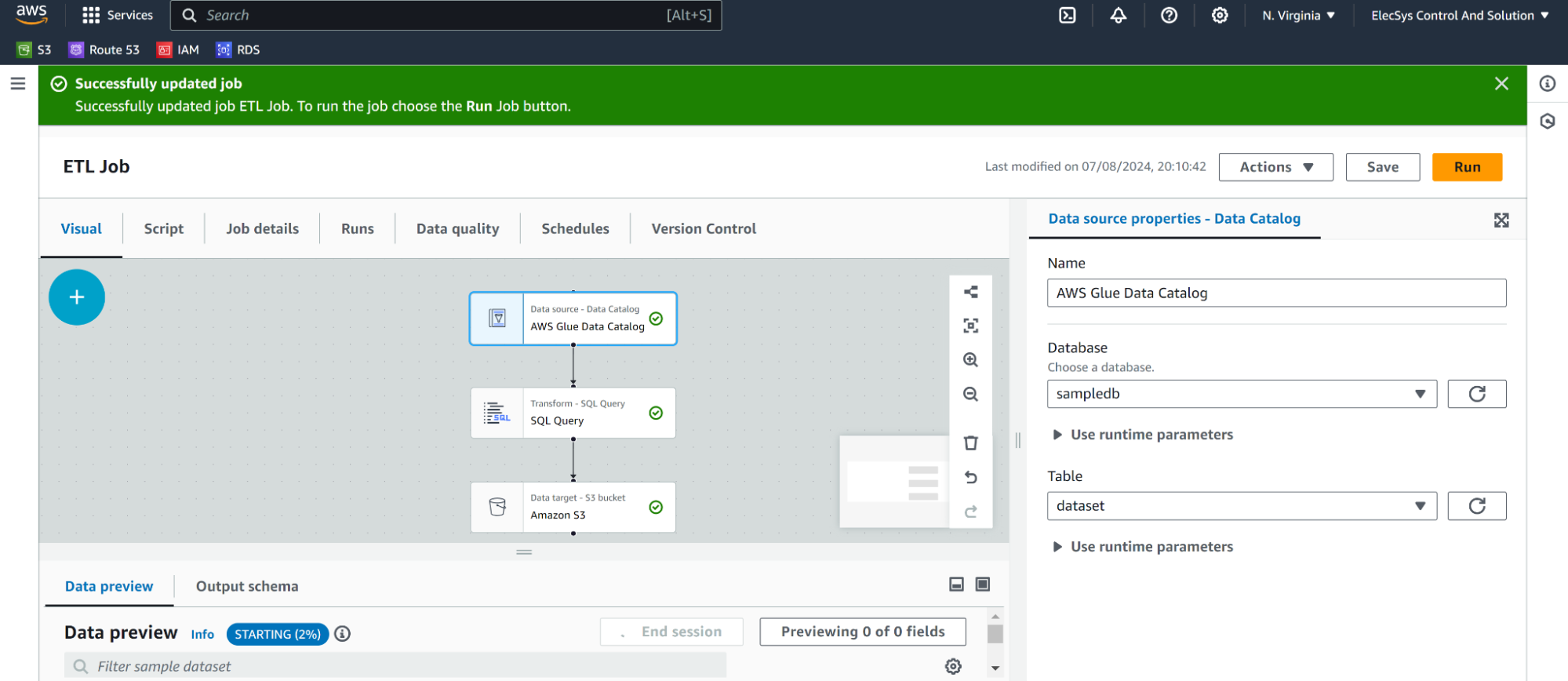Open the Version Control tab

point(704,228)
